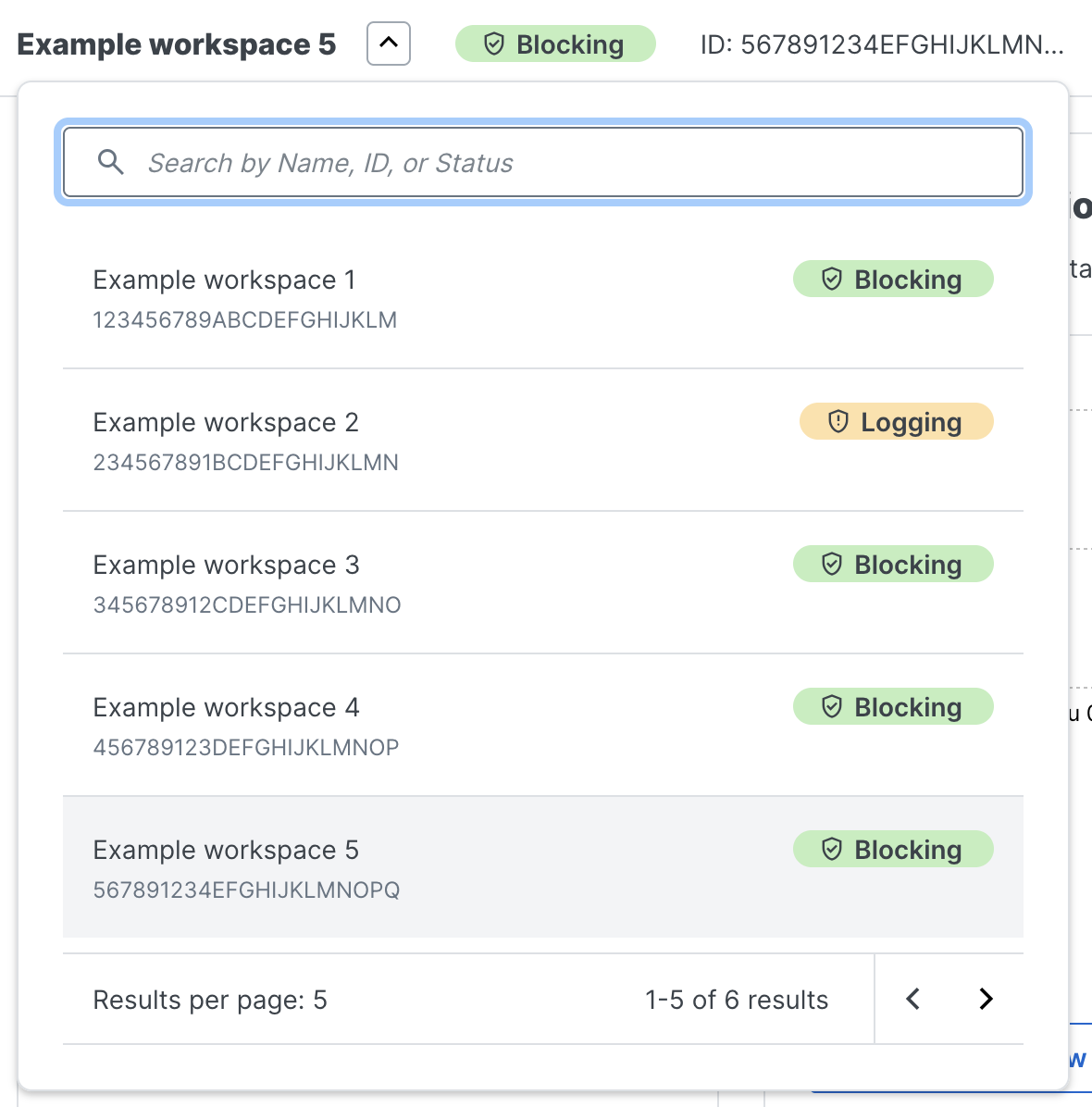The width and height of the screenshot is (1092, 1107).
Task: Go to previous results page arrow
Action: pos(912,999)
